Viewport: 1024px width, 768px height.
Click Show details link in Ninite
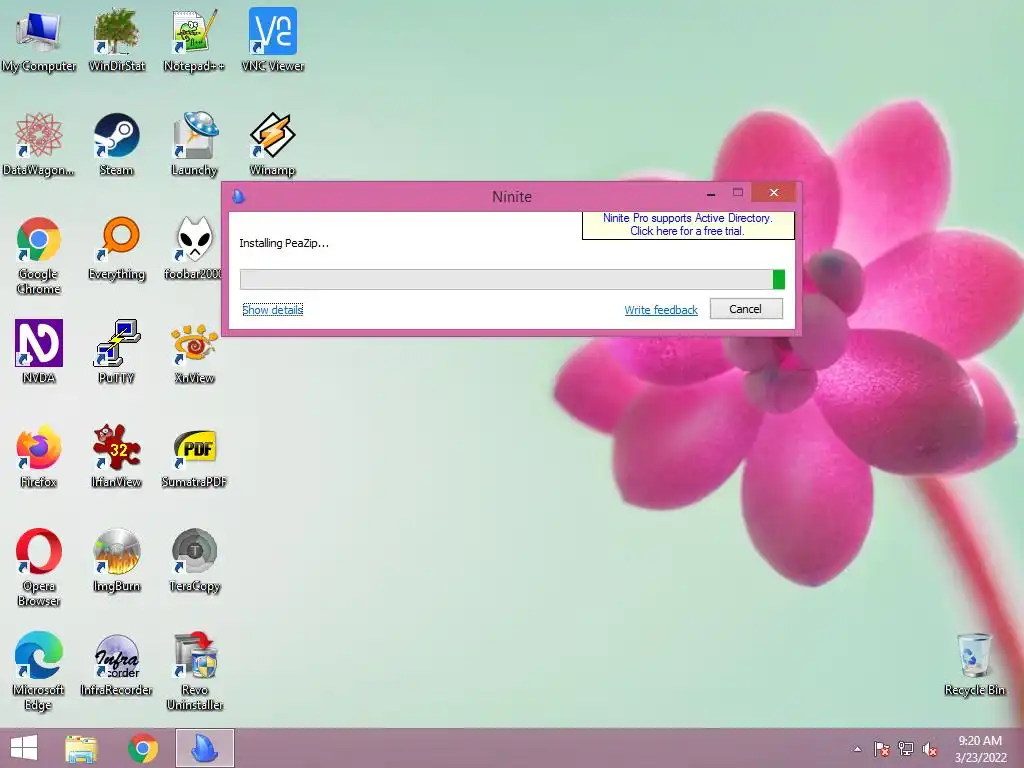click(x=272, y=310)
